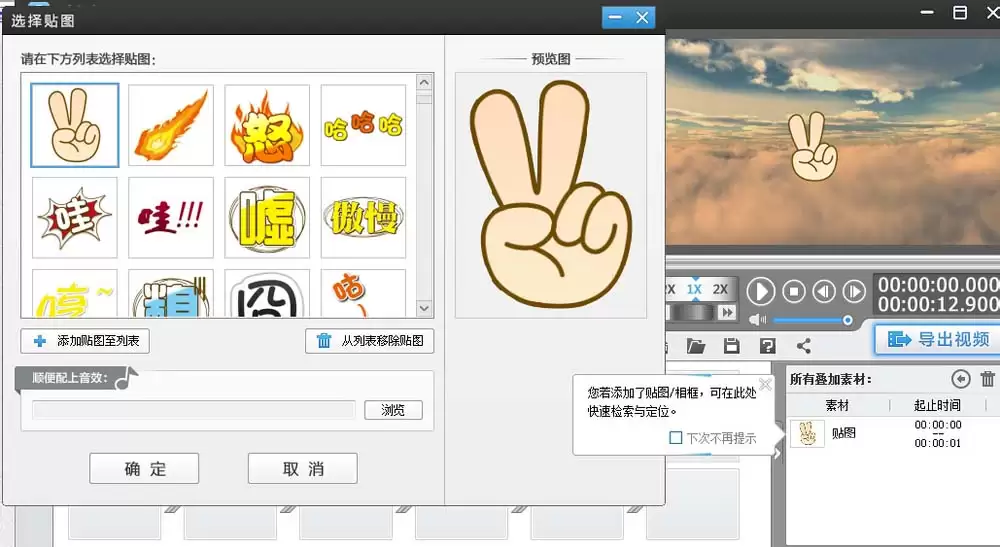1000x547 pixels.
Task: Open the folder icon in the toolbar
Action: [696, 346]
